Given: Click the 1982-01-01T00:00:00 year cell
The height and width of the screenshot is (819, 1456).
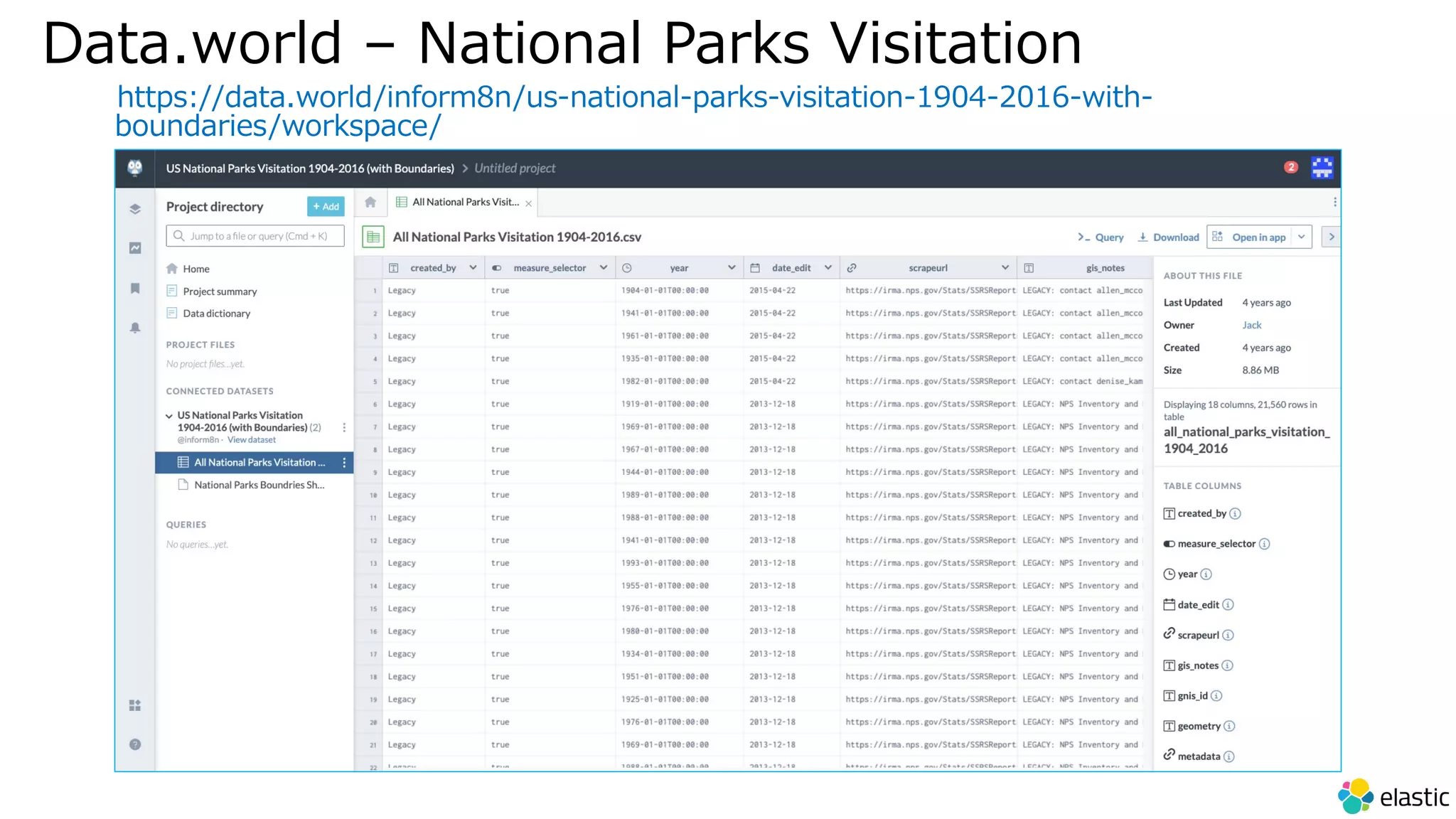Looking at the screenshot, I should coord(665,382).
